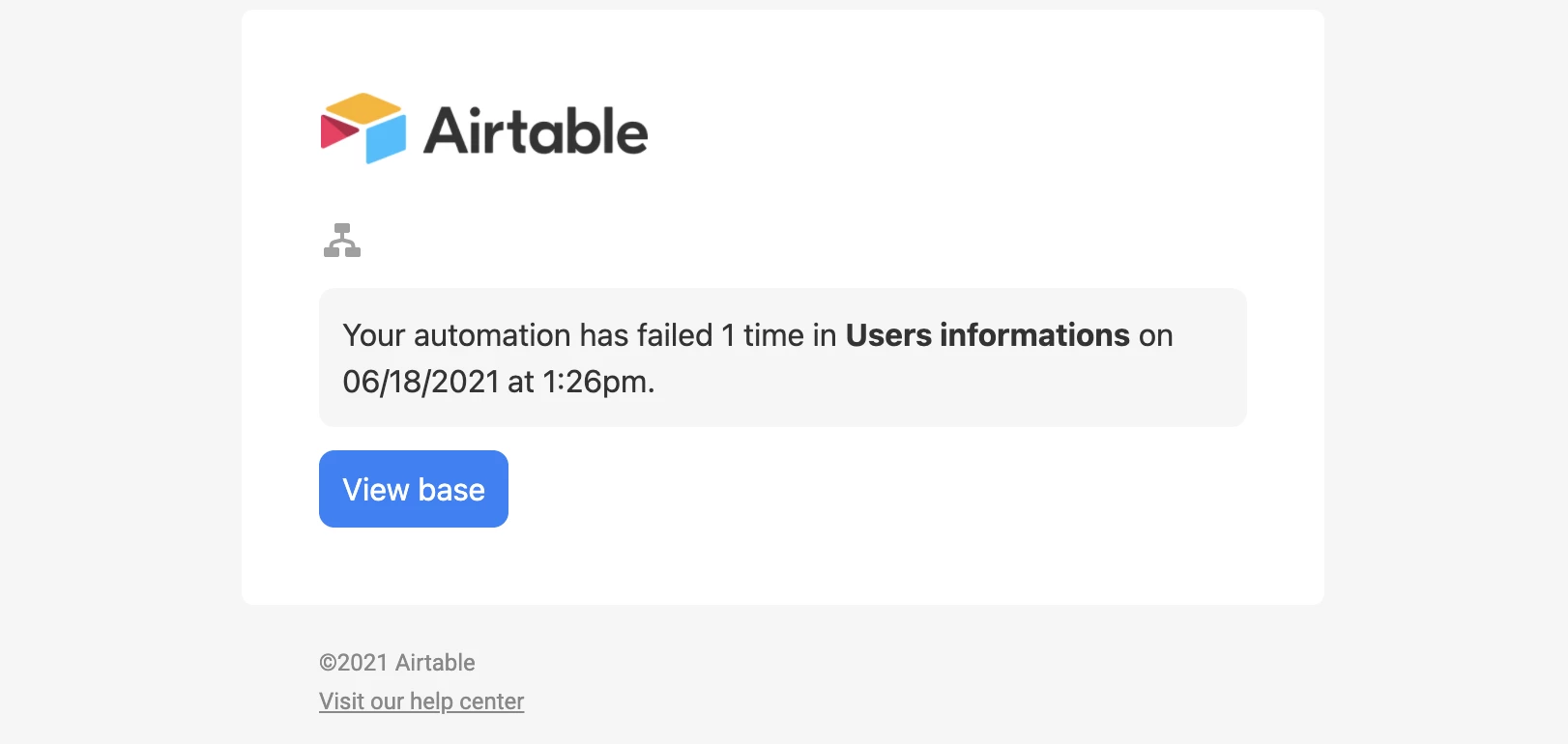Click the ©2021 Airtable copyright text
Viewport: 1568px width, 744px height.
[397, 663]
